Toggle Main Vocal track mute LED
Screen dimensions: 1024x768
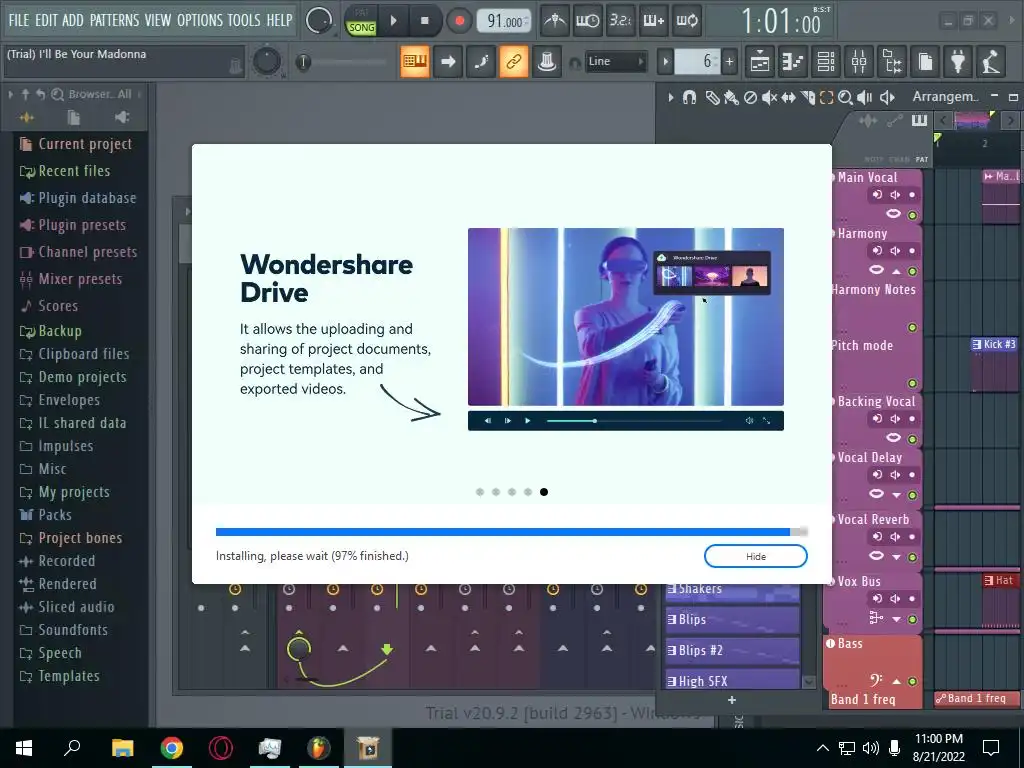click(912, 215)
